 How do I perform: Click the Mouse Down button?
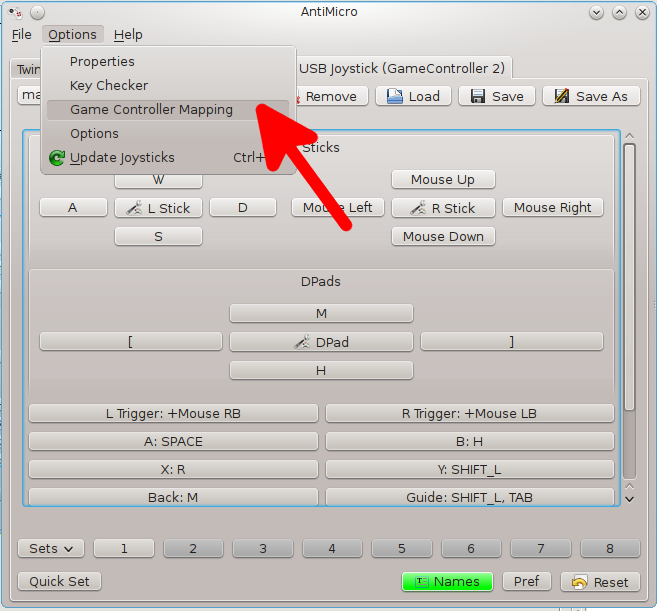point(443,236)
